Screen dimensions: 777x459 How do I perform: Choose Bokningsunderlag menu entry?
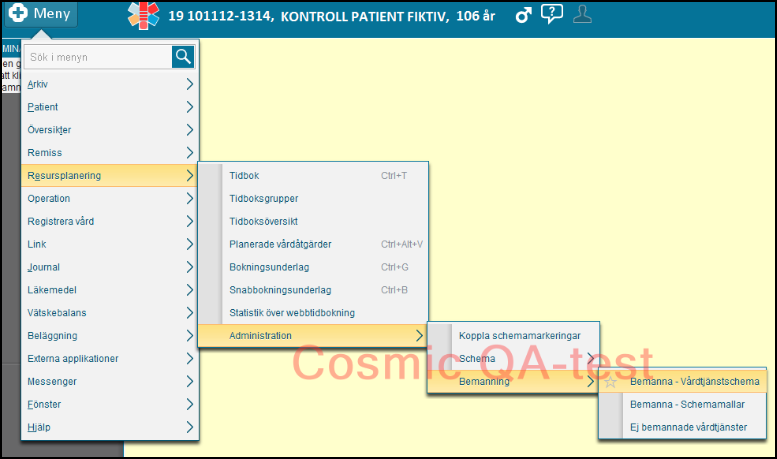tap(269, 267)
